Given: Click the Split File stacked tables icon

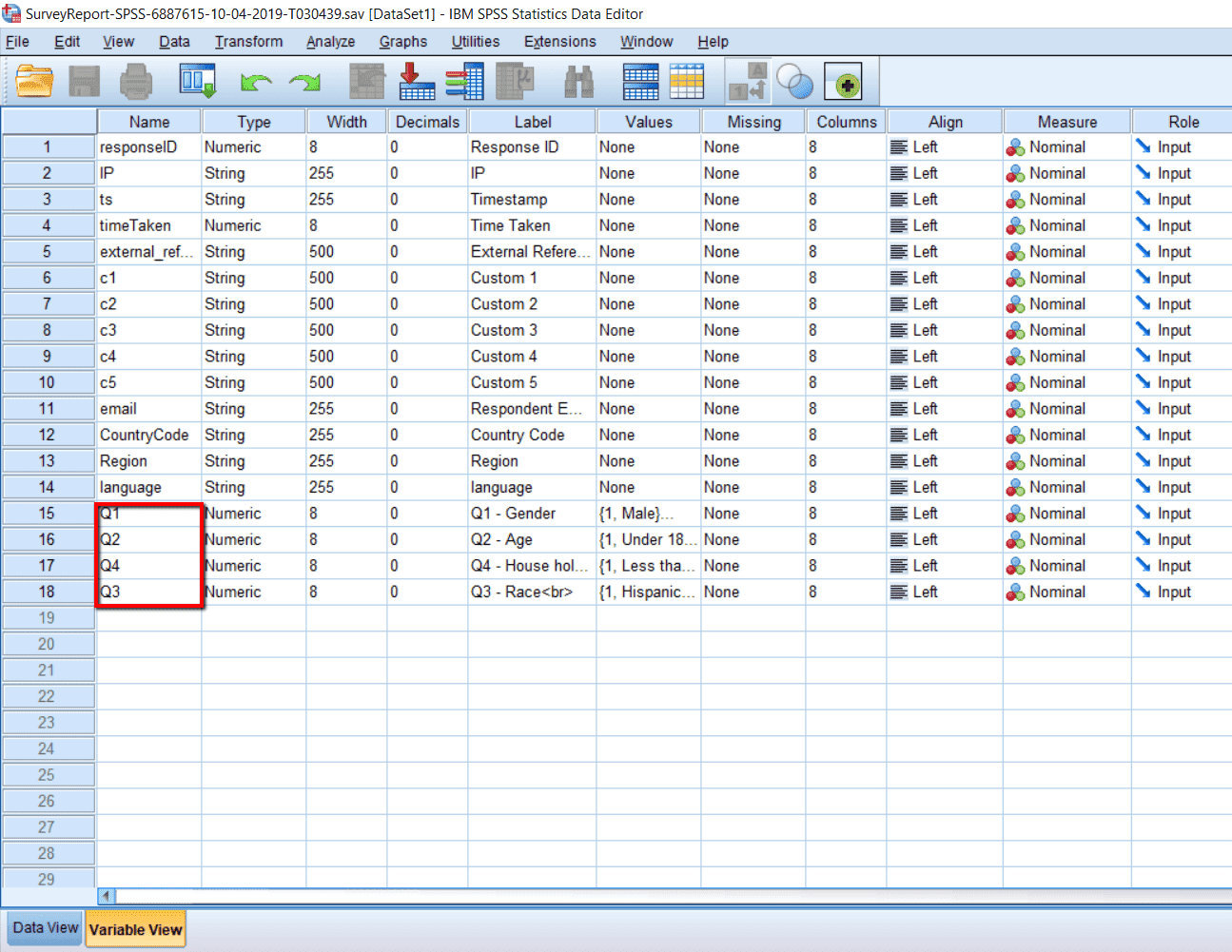Looking at the screenshot, I should point(640,82).
